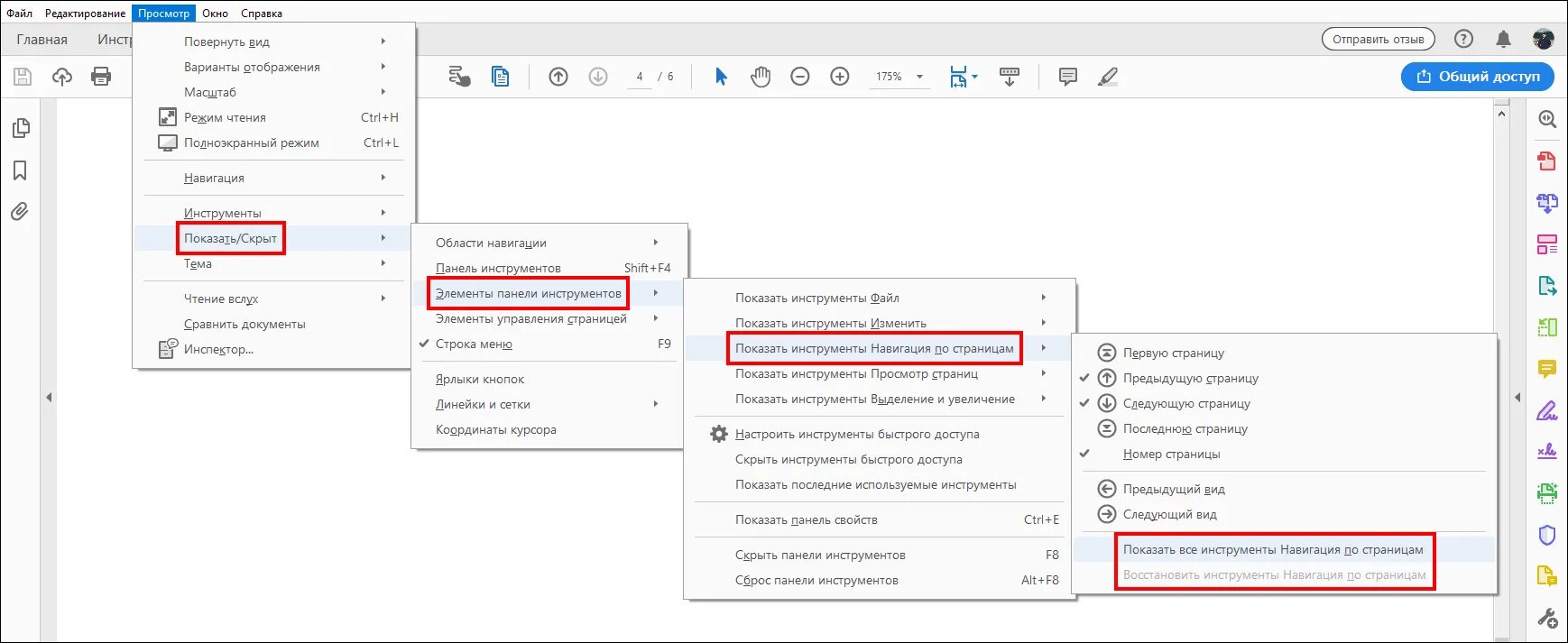Expand the Навигация submenu
The image size is (1568, 643).
point(274,178)
